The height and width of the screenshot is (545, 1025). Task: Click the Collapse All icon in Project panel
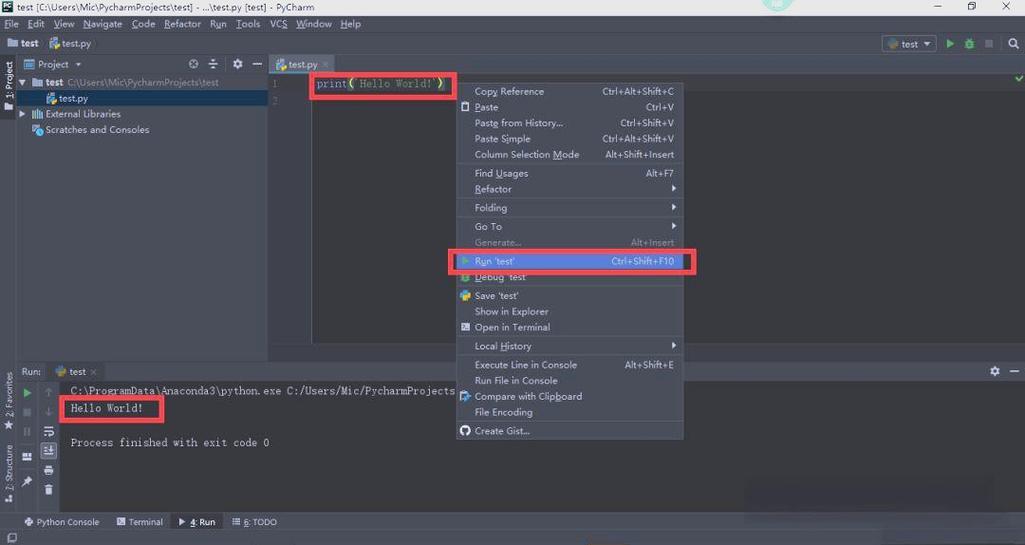[x=213, y=64]
